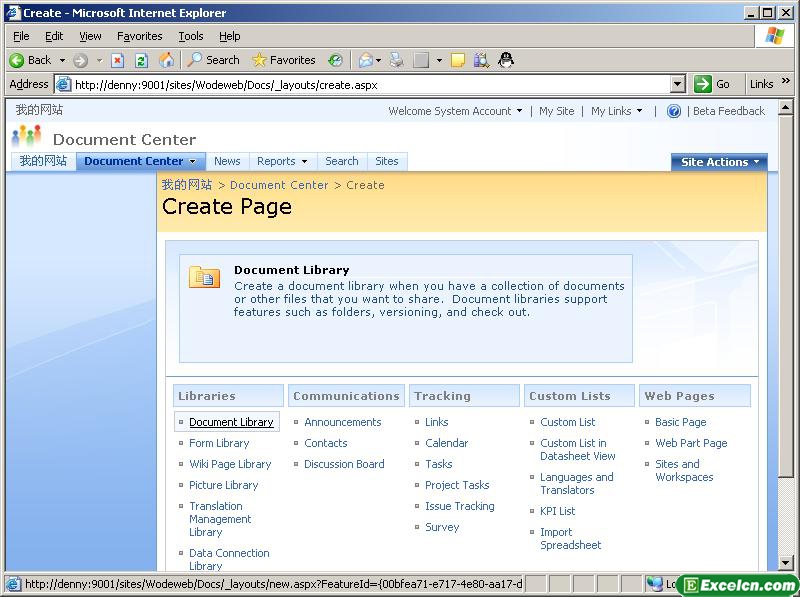
Task: Open the Site Actions menu
Action: (x=719, y=162)
